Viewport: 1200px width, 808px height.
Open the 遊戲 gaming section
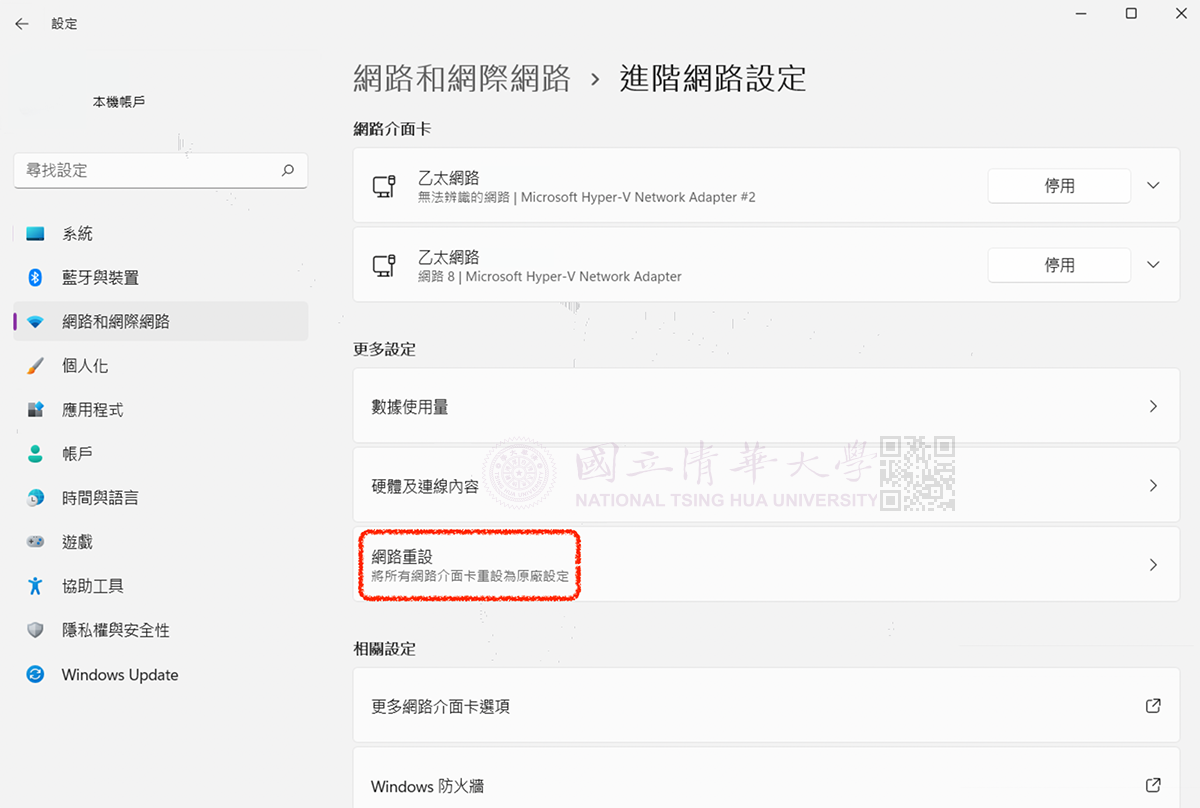(77, 542)
